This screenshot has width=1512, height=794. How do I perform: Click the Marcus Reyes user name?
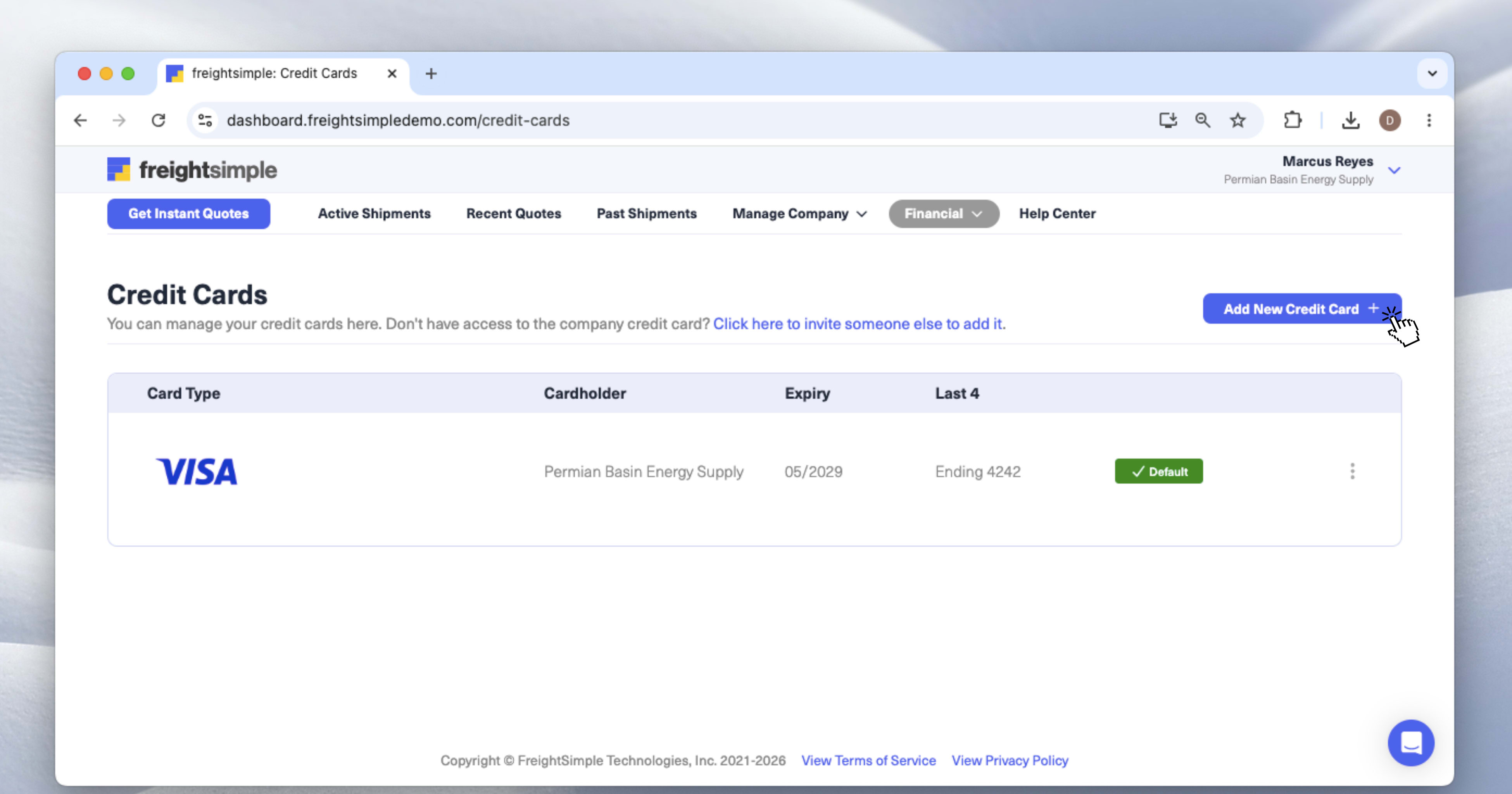[x=1328, y=161]
